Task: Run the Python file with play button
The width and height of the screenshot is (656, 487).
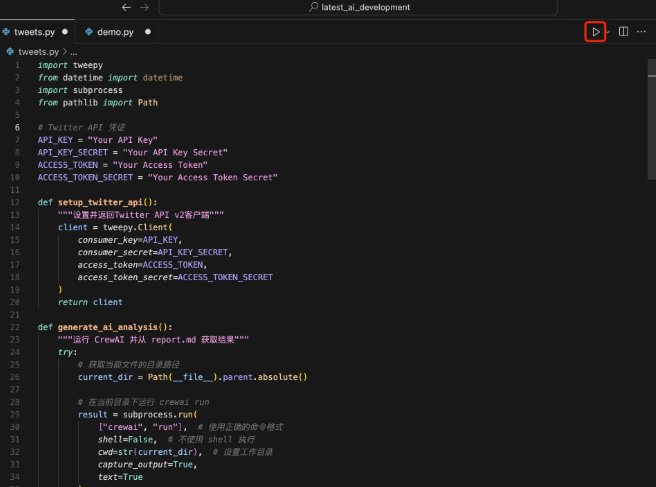Action: 595,32
